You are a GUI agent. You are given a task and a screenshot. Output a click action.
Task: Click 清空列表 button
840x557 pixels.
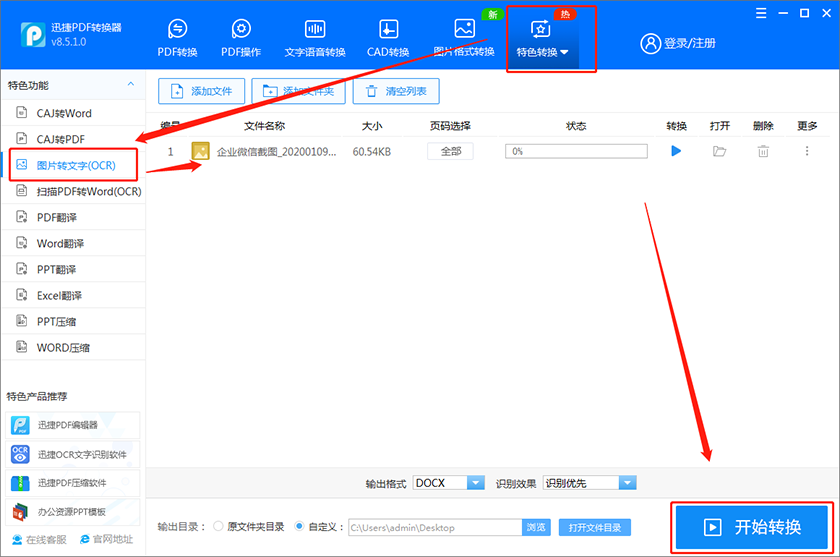396,91
